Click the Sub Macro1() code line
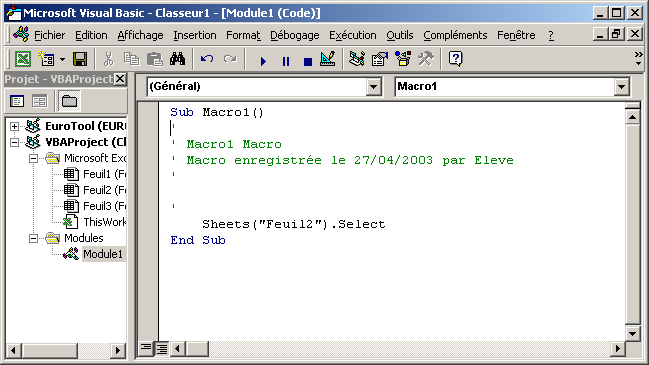This screenshot has width=649, height=365. click(216, 112)
